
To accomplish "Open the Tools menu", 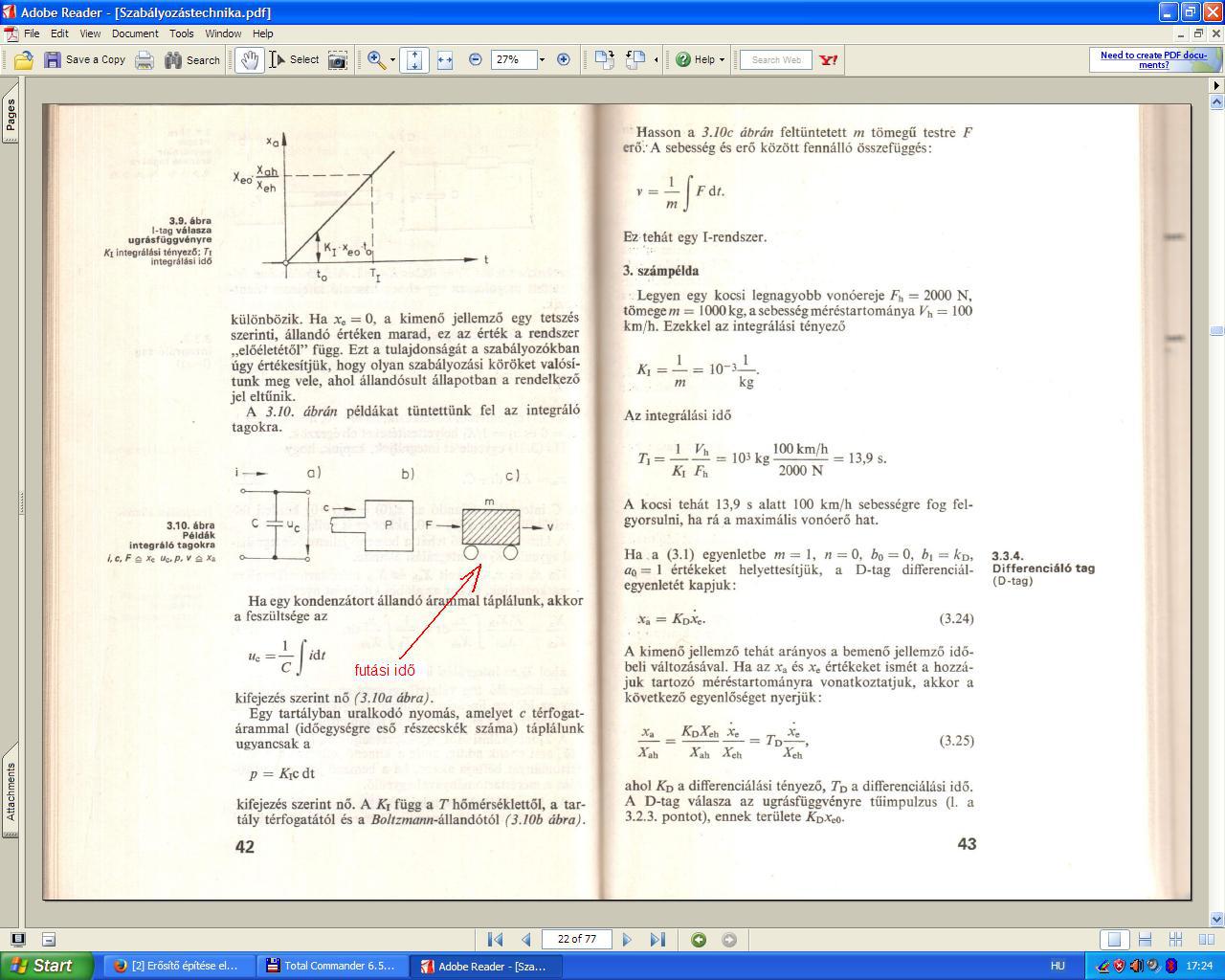I will (x=182, y=33).
